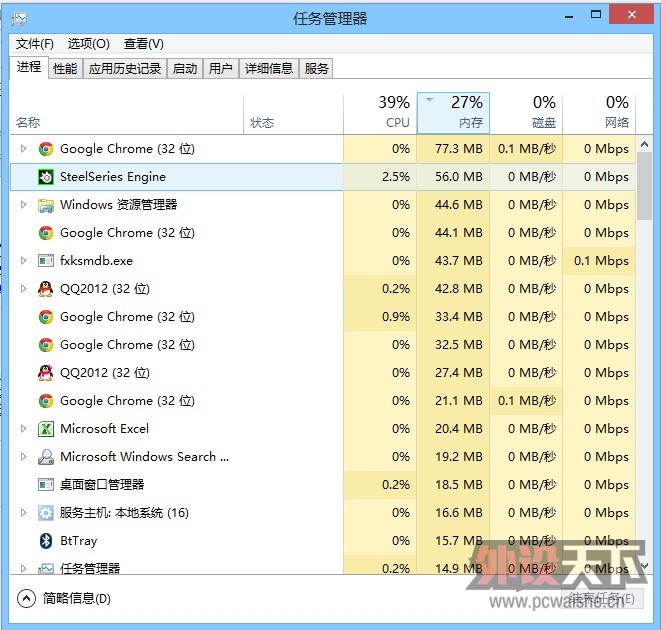Click the vertical scrollbar thumb
Viewport: 661px width, 630px height.
click(x=644, y=186)
